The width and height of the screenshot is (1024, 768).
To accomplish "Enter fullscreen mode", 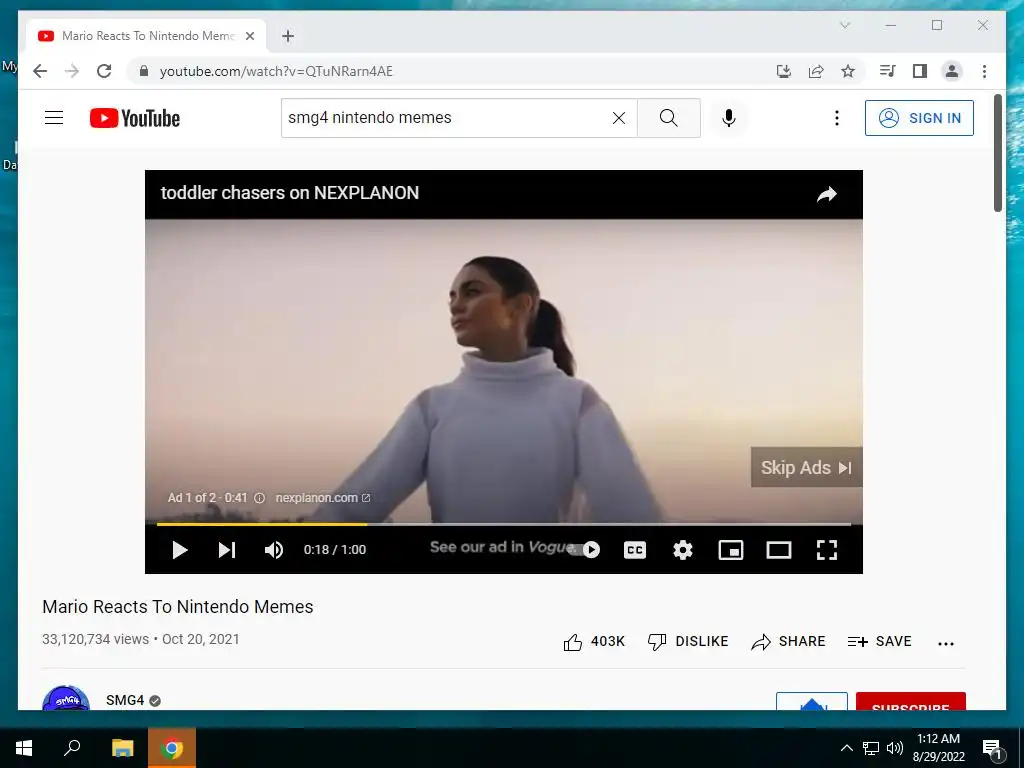I will 827,550.
